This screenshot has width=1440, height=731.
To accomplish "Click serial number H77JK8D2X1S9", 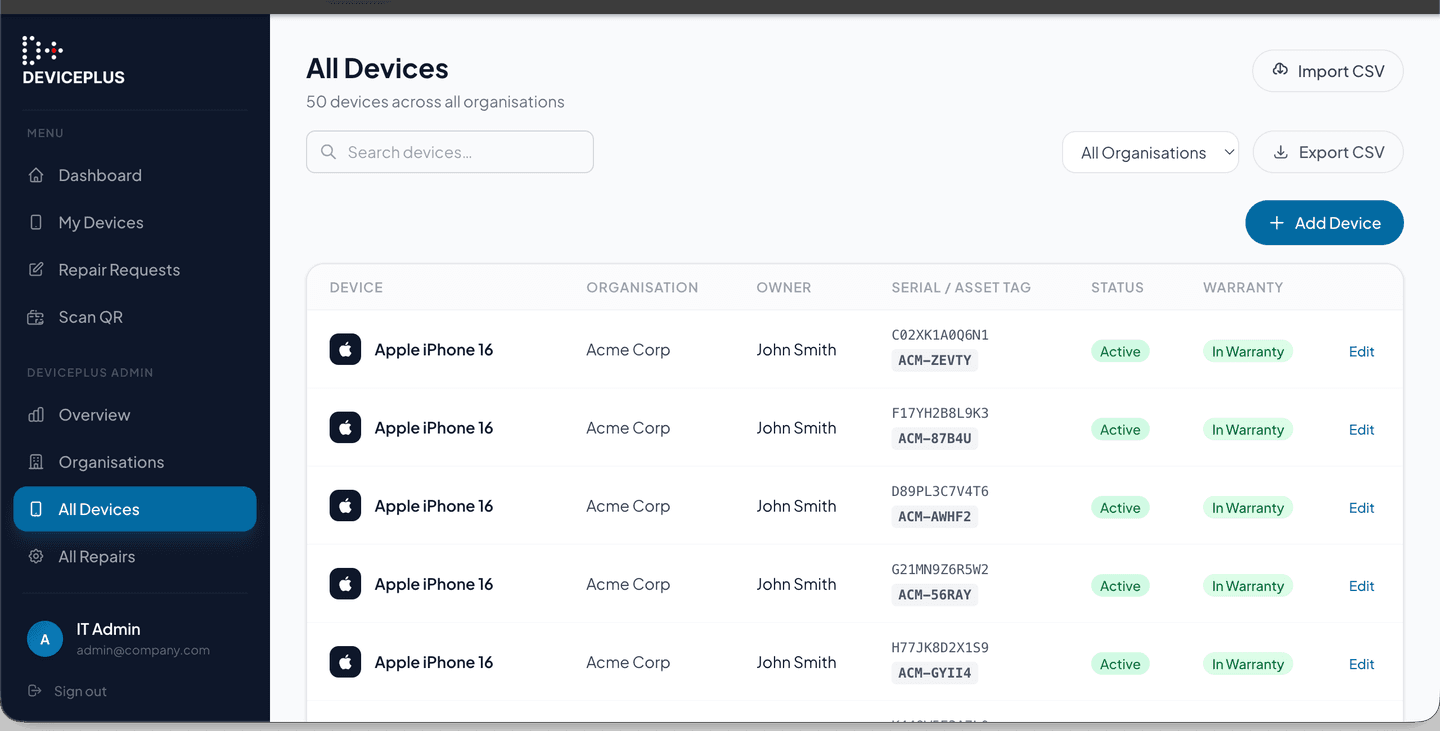I will (x=940, y=647).
